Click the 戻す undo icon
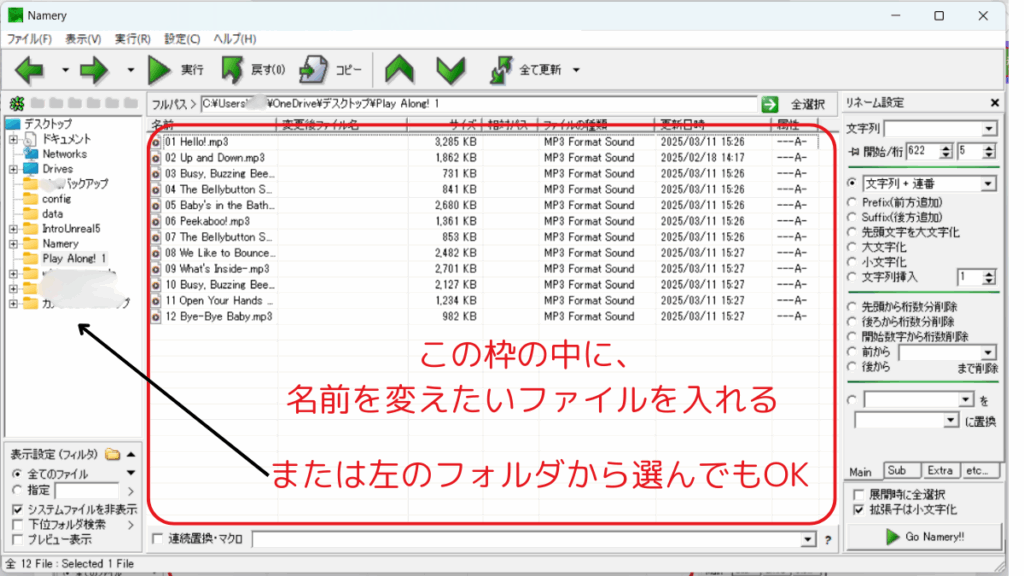This screenshot has width=1024, height=576. pyautogui.click(x=233, y=70)
